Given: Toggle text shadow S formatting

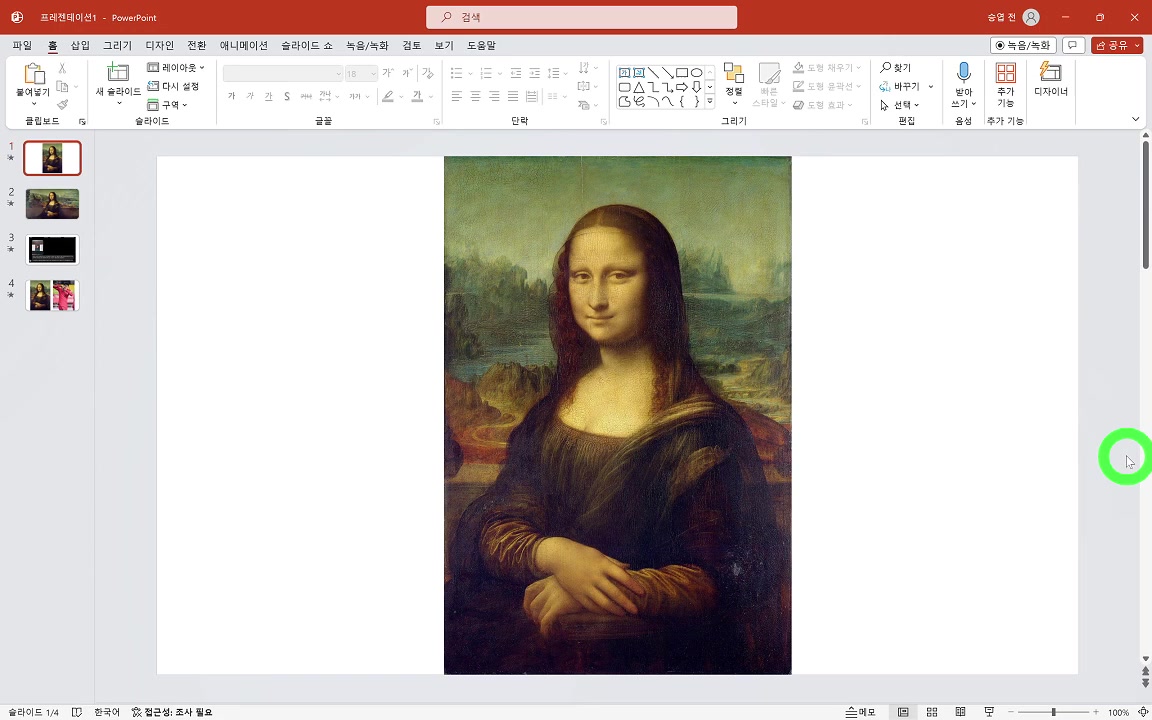Looking at the screenshot, I should [x=287, y=96].
